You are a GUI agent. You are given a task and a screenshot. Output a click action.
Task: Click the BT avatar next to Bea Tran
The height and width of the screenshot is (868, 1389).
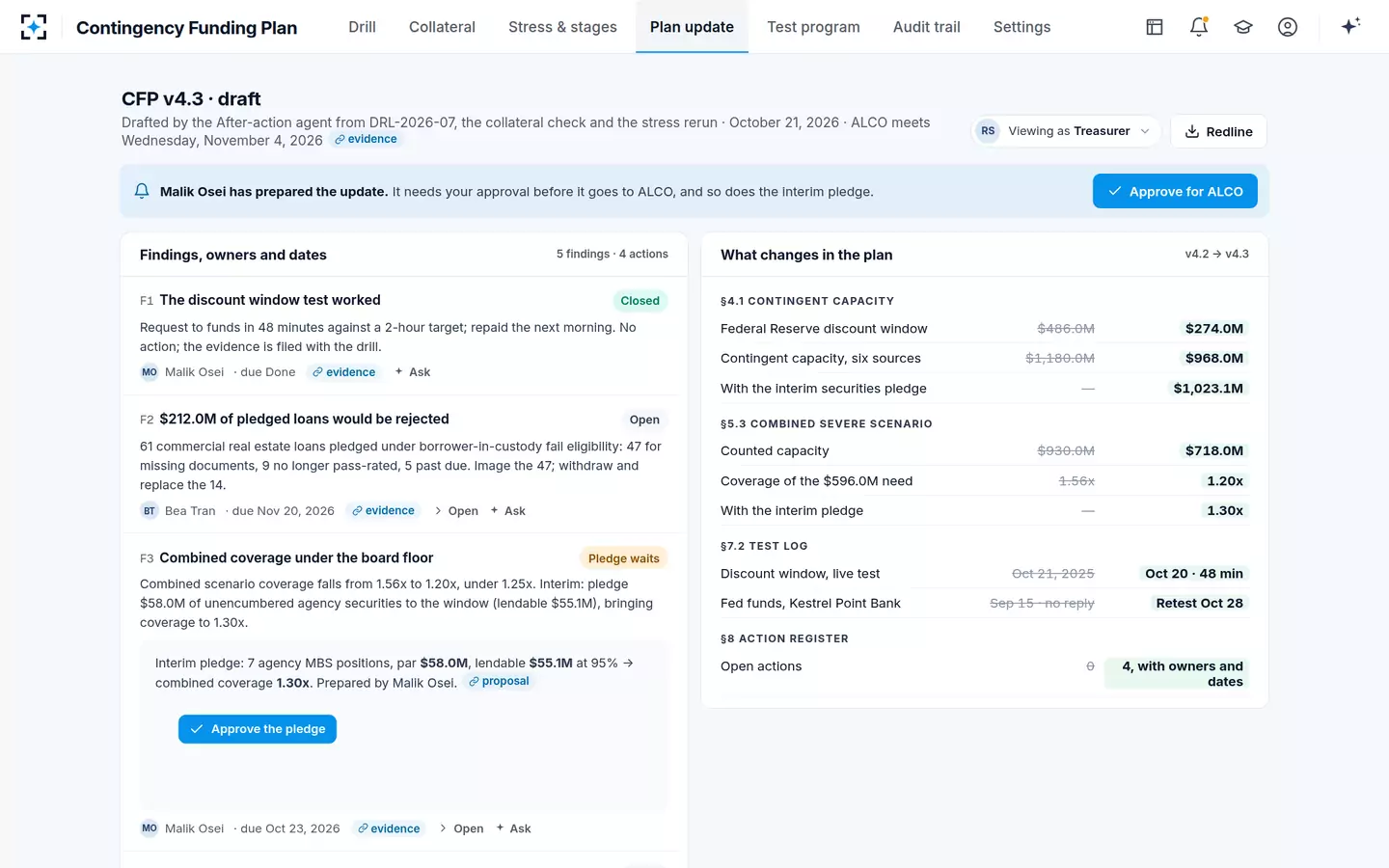coord(150,511)
